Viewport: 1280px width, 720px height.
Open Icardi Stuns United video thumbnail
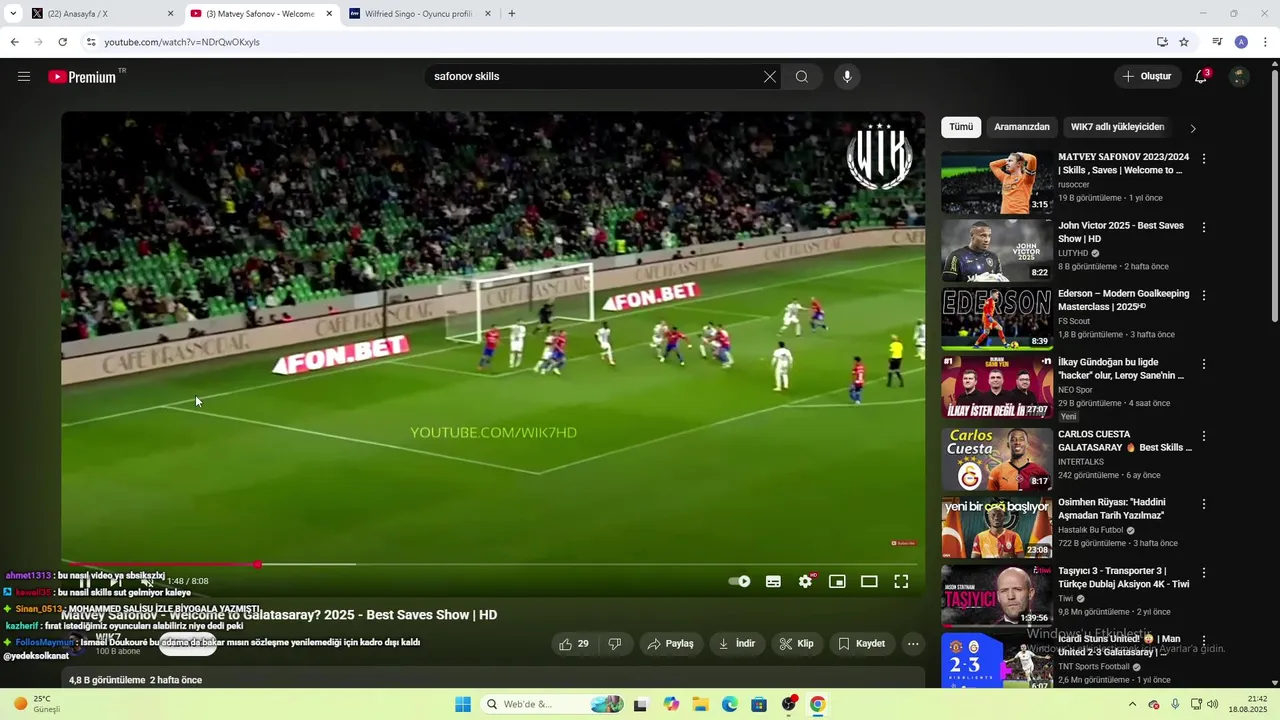click(997, 661)
